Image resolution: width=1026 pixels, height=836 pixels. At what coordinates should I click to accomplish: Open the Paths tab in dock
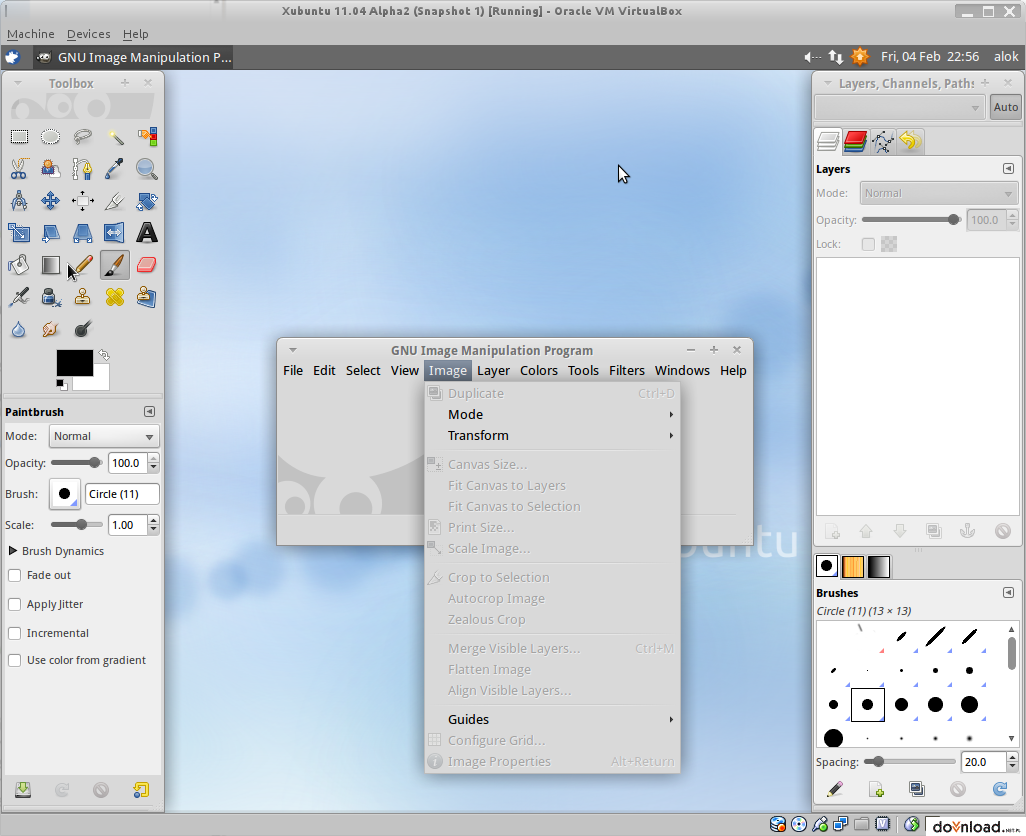coord(883,141)
